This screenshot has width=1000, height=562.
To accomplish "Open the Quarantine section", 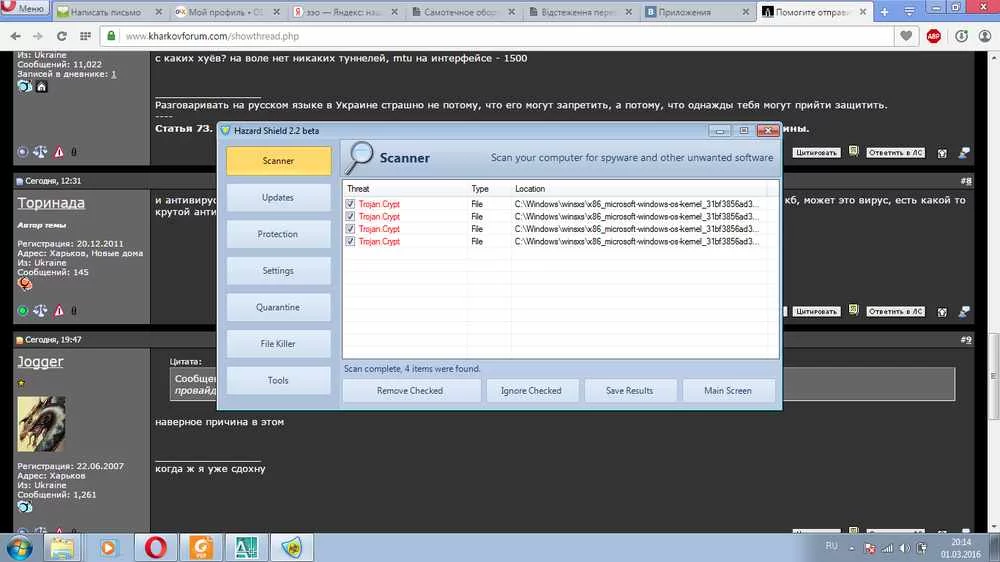I will [278, 307].
